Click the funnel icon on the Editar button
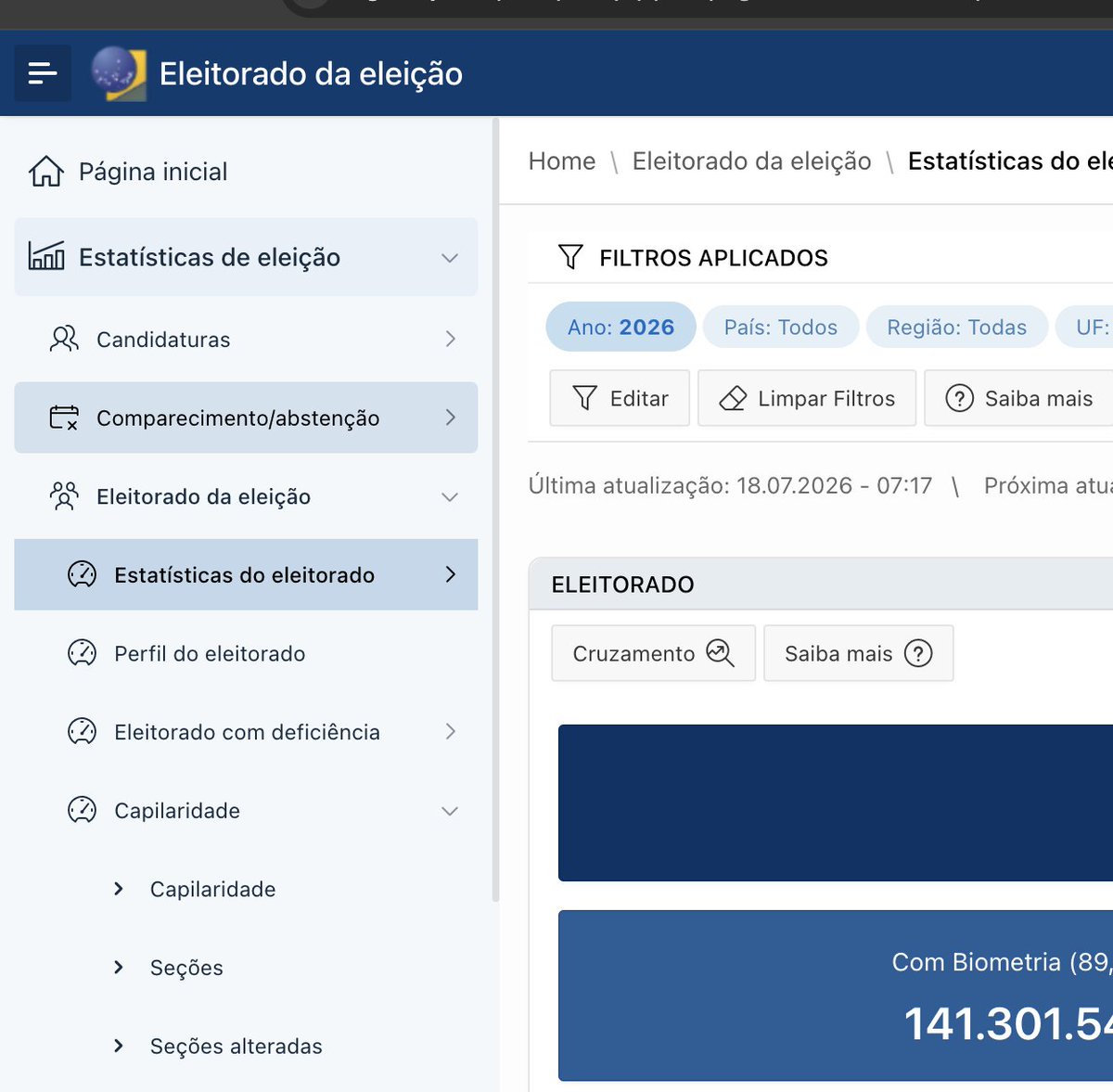1113x1092 pixels. (x=584, y=398)
